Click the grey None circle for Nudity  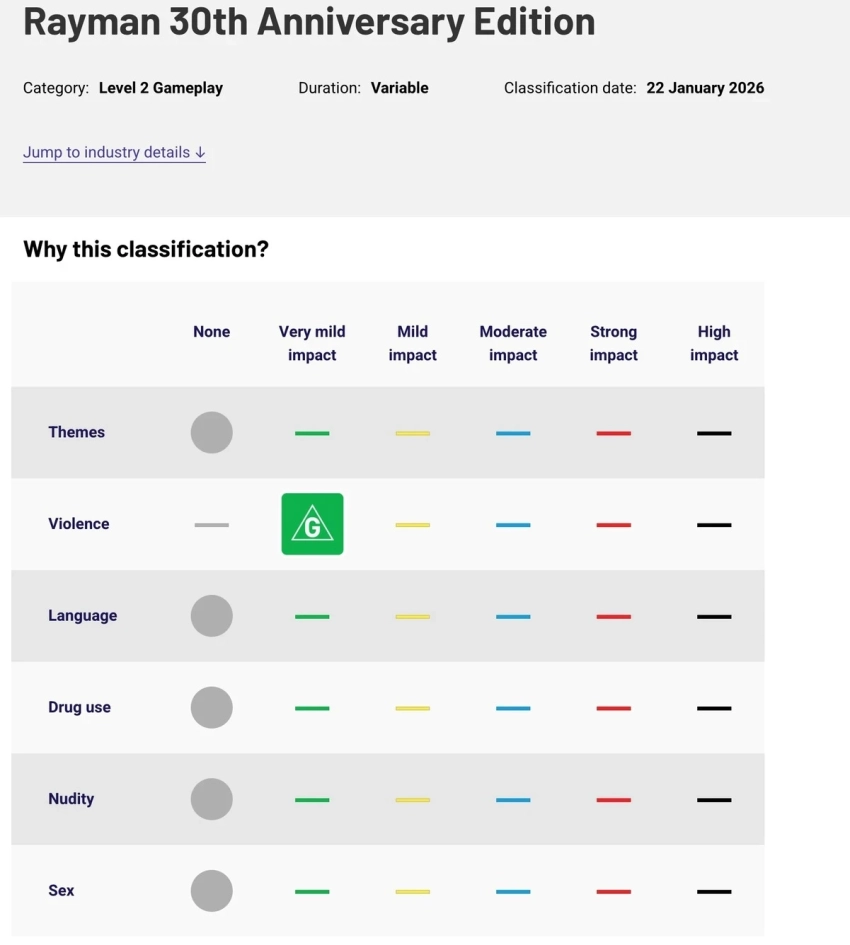click(212, 799)
